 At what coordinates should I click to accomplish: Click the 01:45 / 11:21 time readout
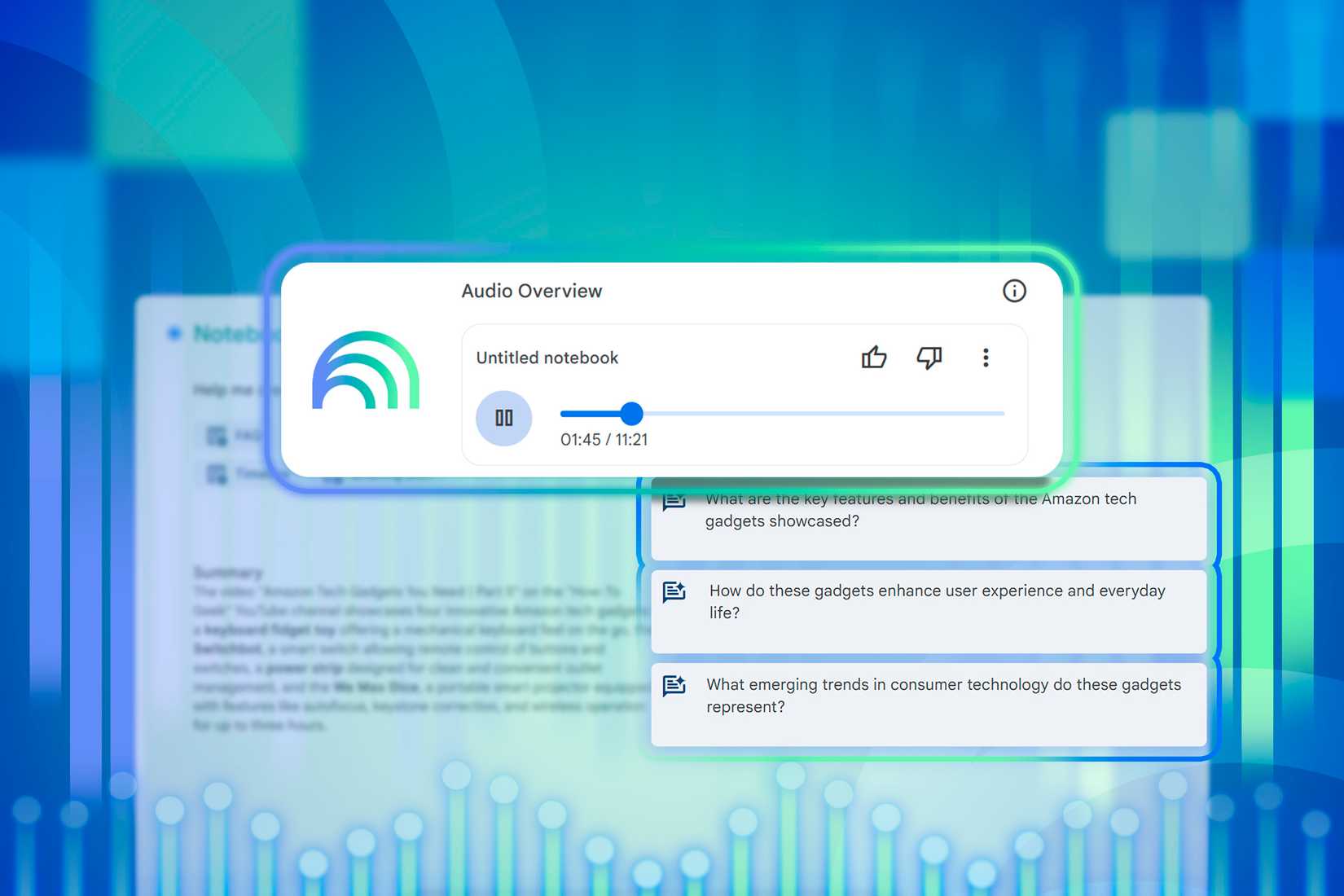tap(604, 440)
